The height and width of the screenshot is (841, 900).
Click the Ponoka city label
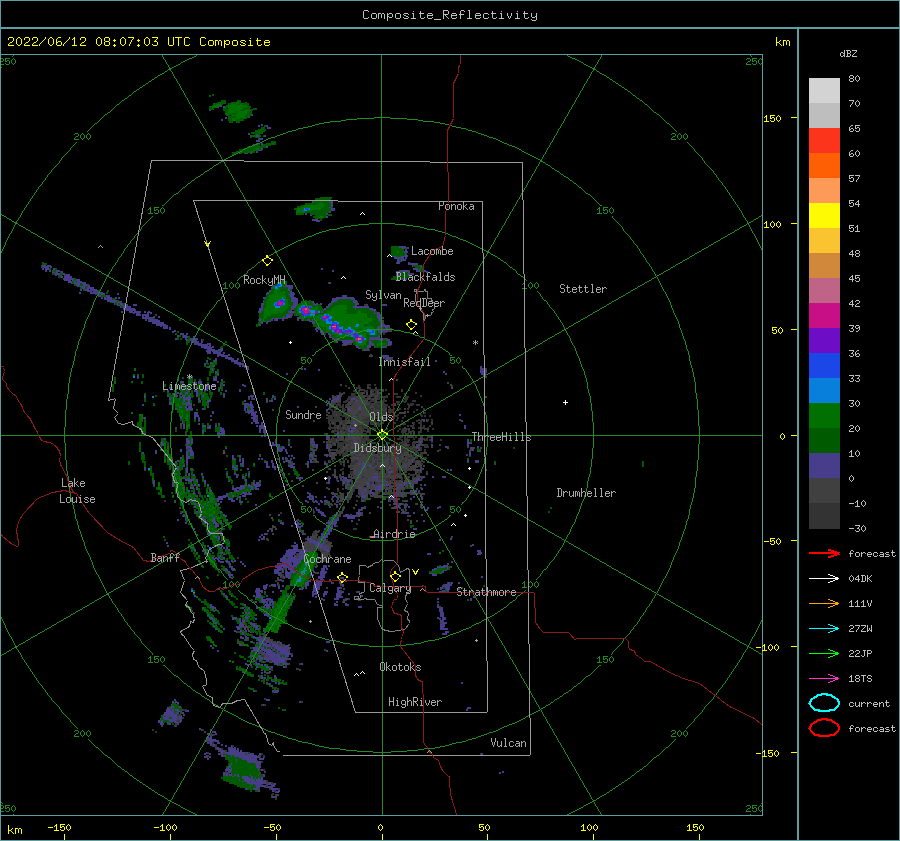[x=456, y=206]
